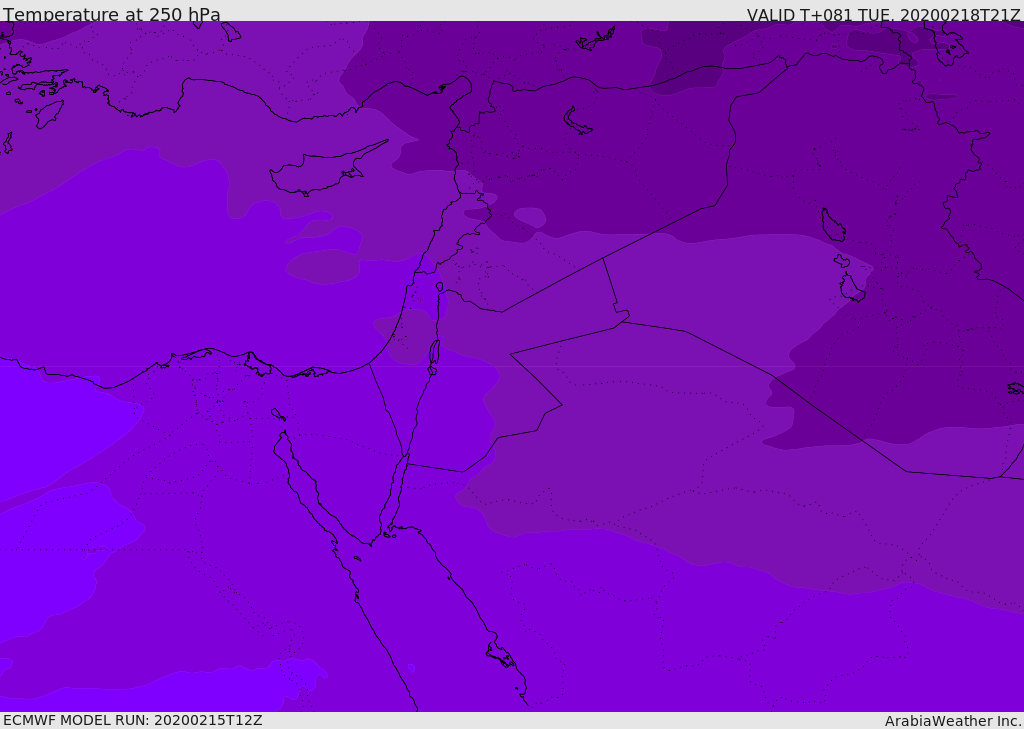Click the 'ECMWF MODEL RUN: 20200215T12Z' label
Image resolution: width=1024 pixels, height=729 pixels.
[x=133, y=720]
